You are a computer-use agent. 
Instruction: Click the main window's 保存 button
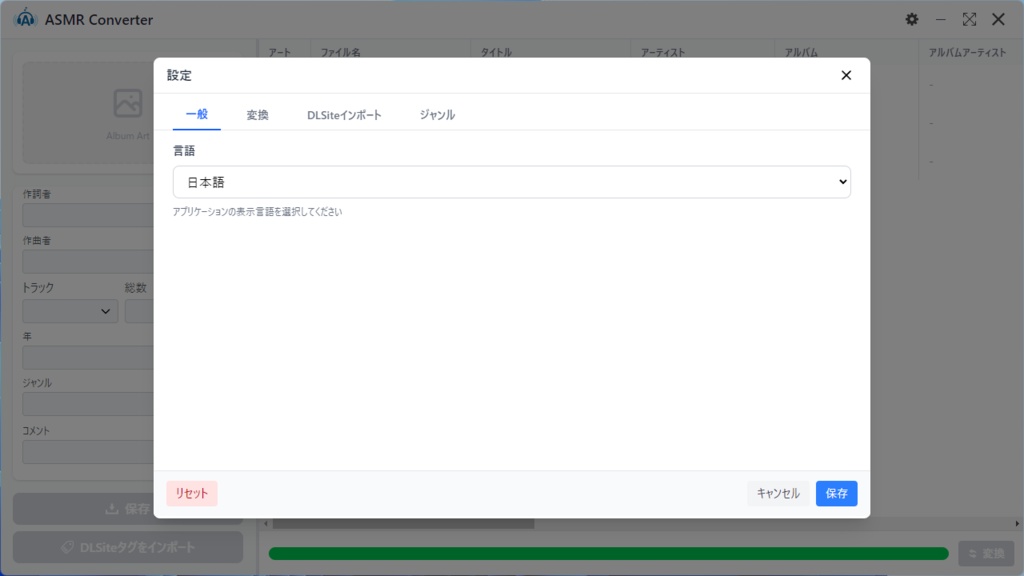84,509
